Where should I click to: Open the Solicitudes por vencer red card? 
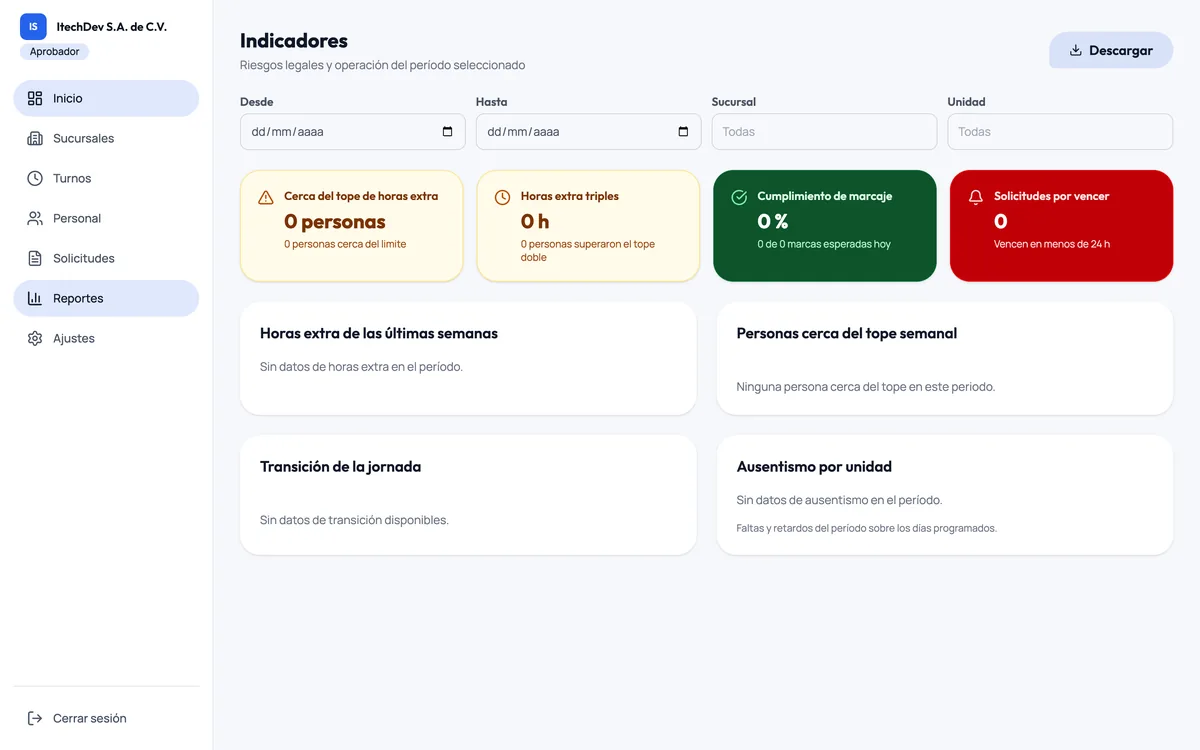(x=1061, y=226)
